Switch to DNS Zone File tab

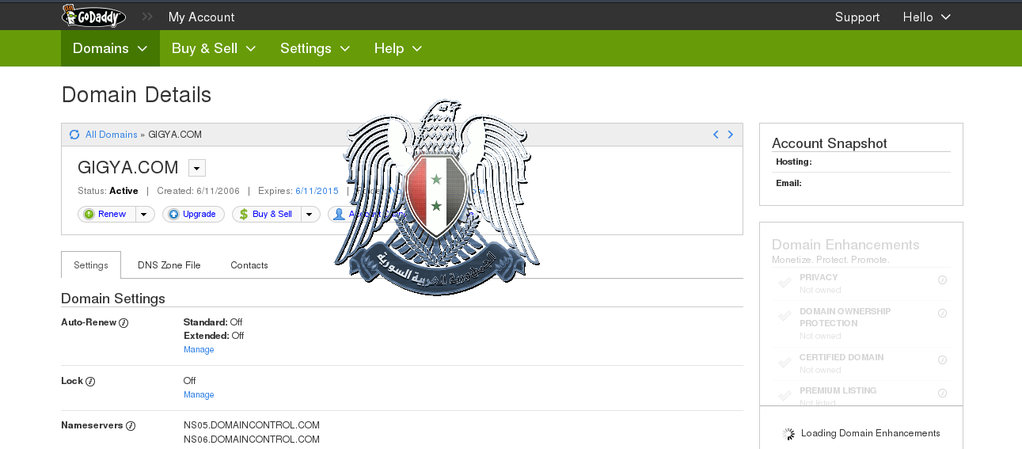tap(169, 265)
